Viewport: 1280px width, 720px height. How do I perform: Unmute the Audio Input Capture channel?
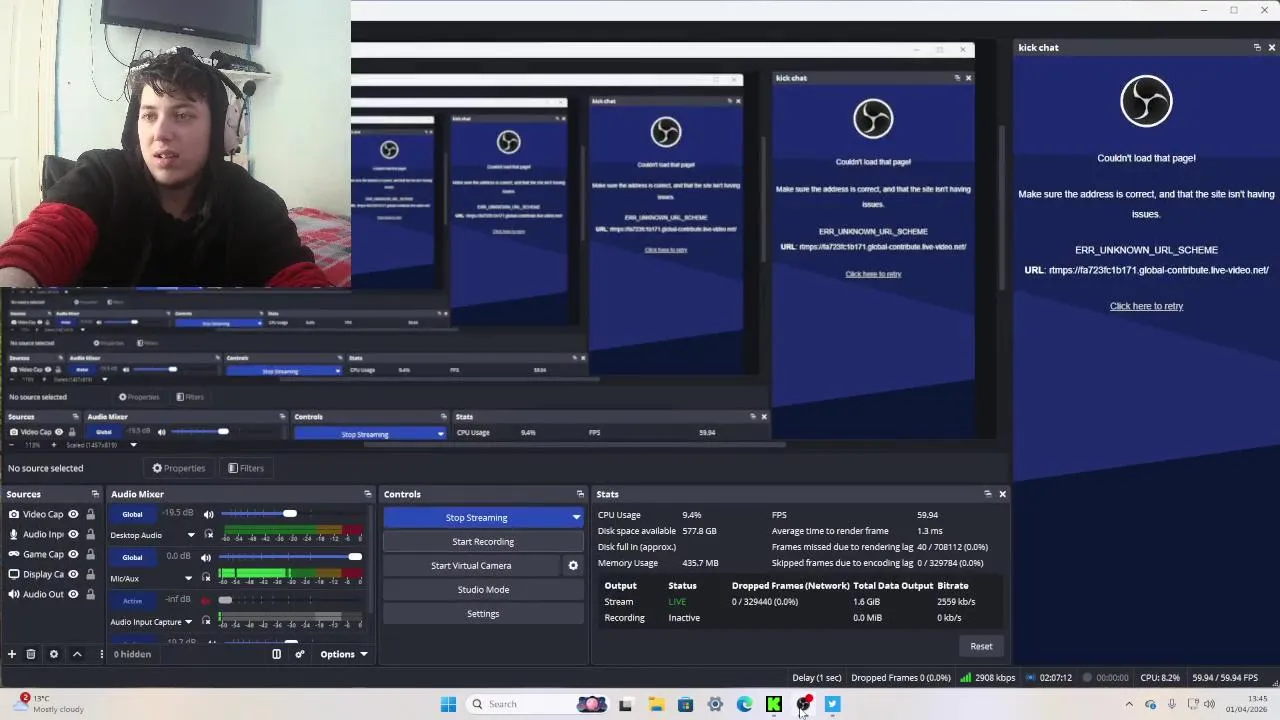point(206,600)
